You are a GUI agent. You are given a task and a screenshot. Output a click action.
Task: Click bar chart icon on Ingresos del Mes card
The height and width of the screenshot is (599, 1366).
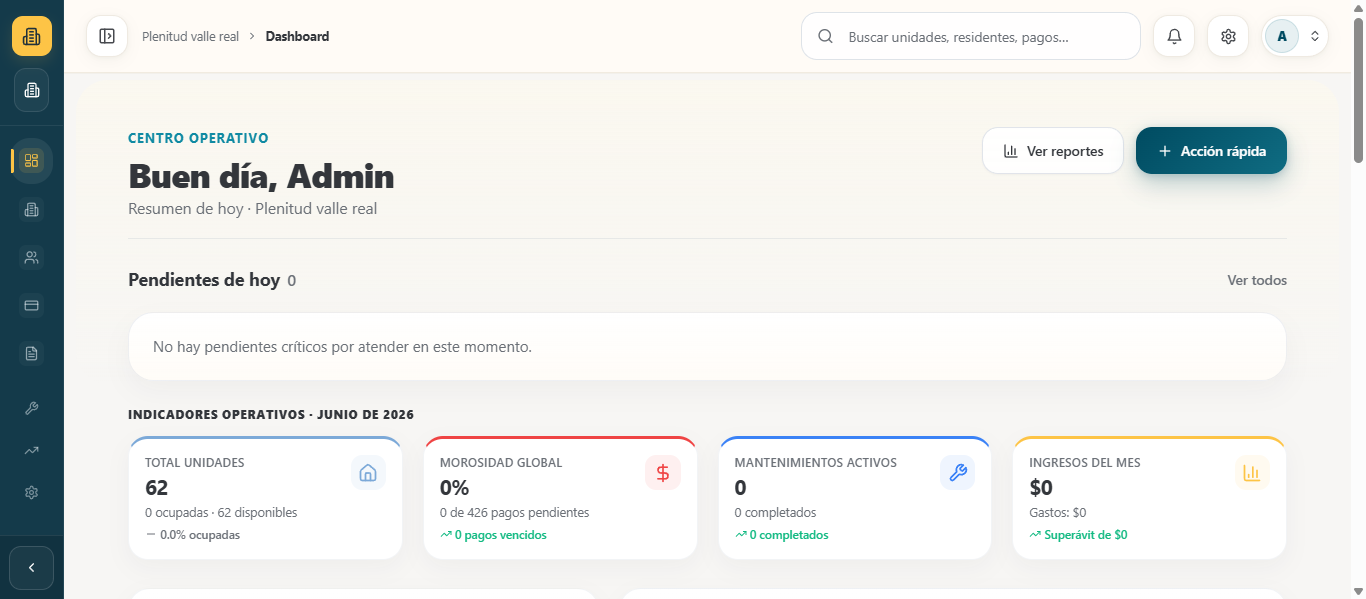[x=1252, y=473]
